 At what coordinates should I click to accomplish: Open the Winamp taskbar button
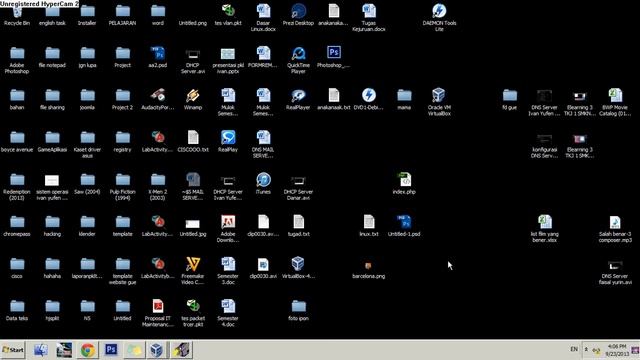click(x=180, y=350)
